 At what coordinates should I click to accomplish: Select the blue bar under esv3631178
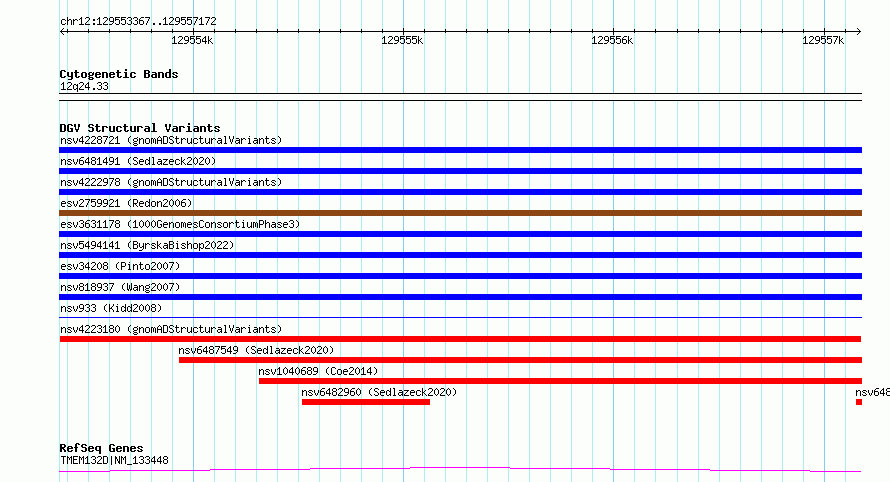[460, 234]
